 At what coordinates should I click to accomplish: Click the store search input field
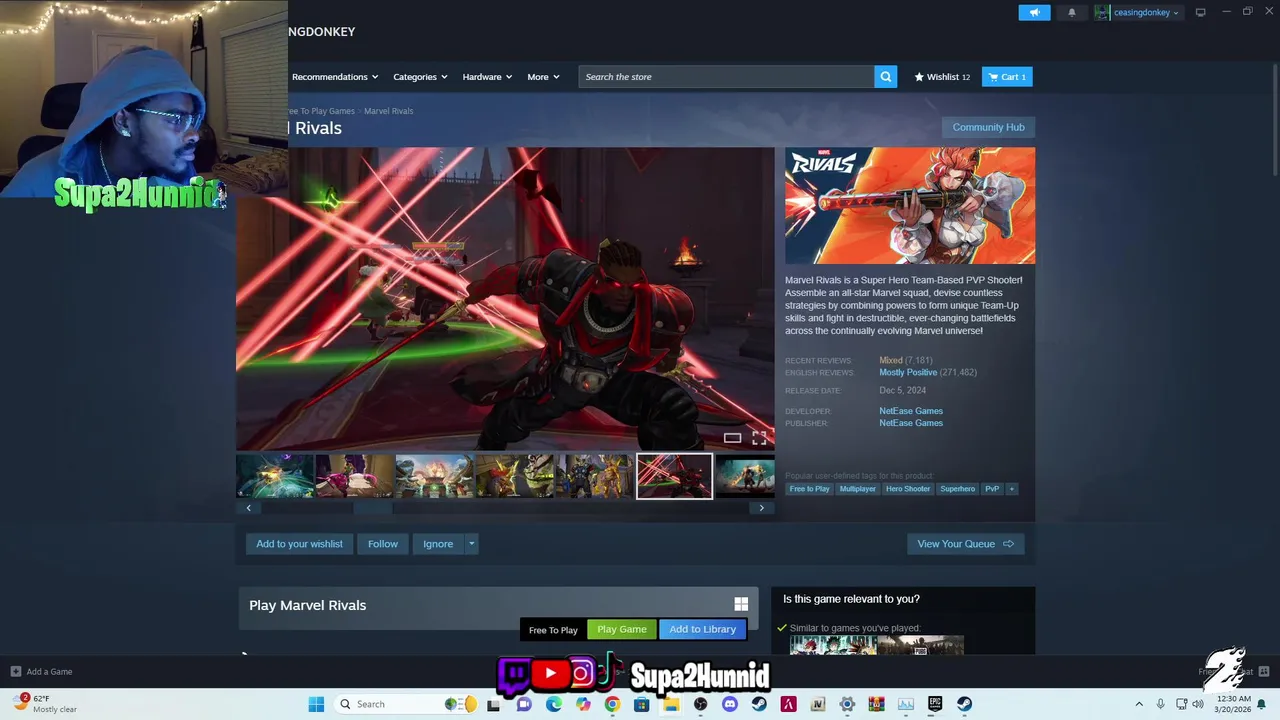(x=727, y=77)
